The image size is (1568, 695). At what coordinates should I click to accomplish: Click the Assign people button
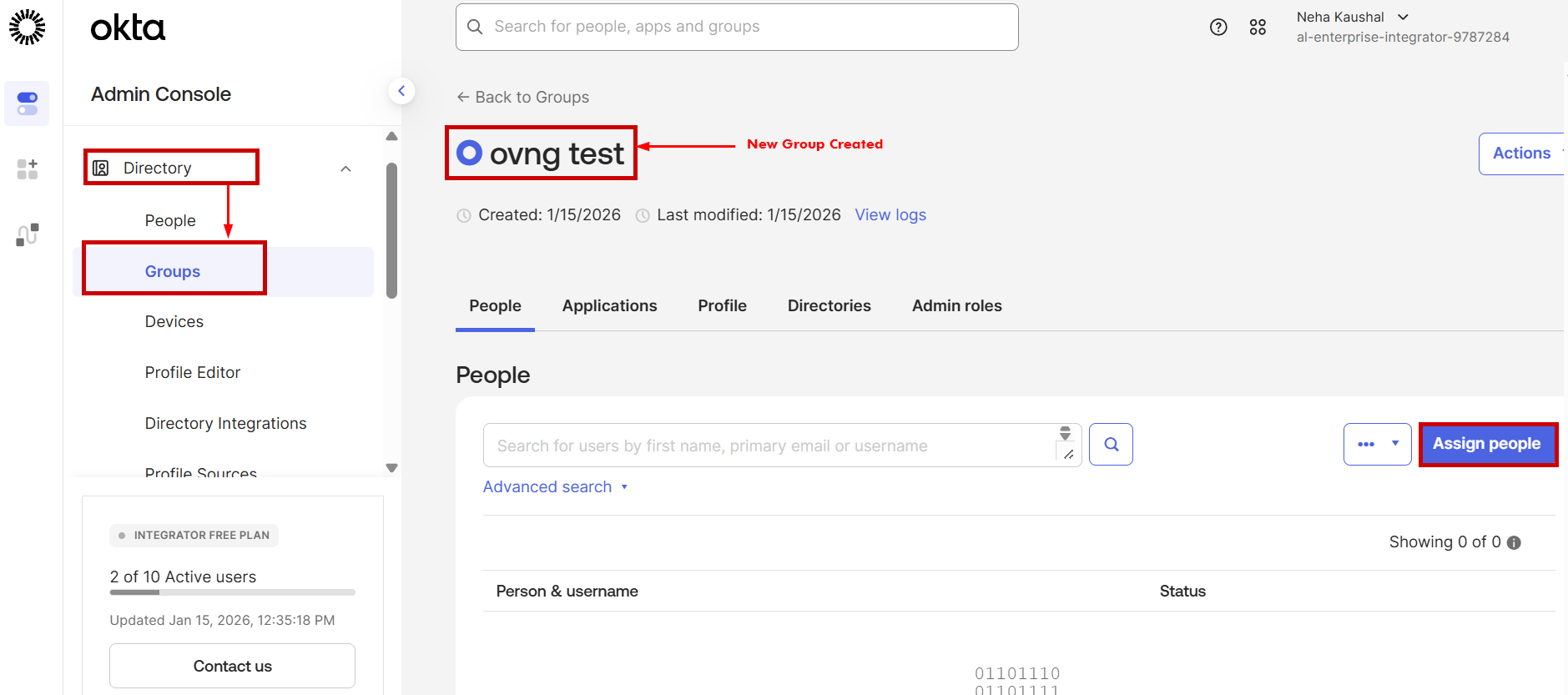[1486, 444]
